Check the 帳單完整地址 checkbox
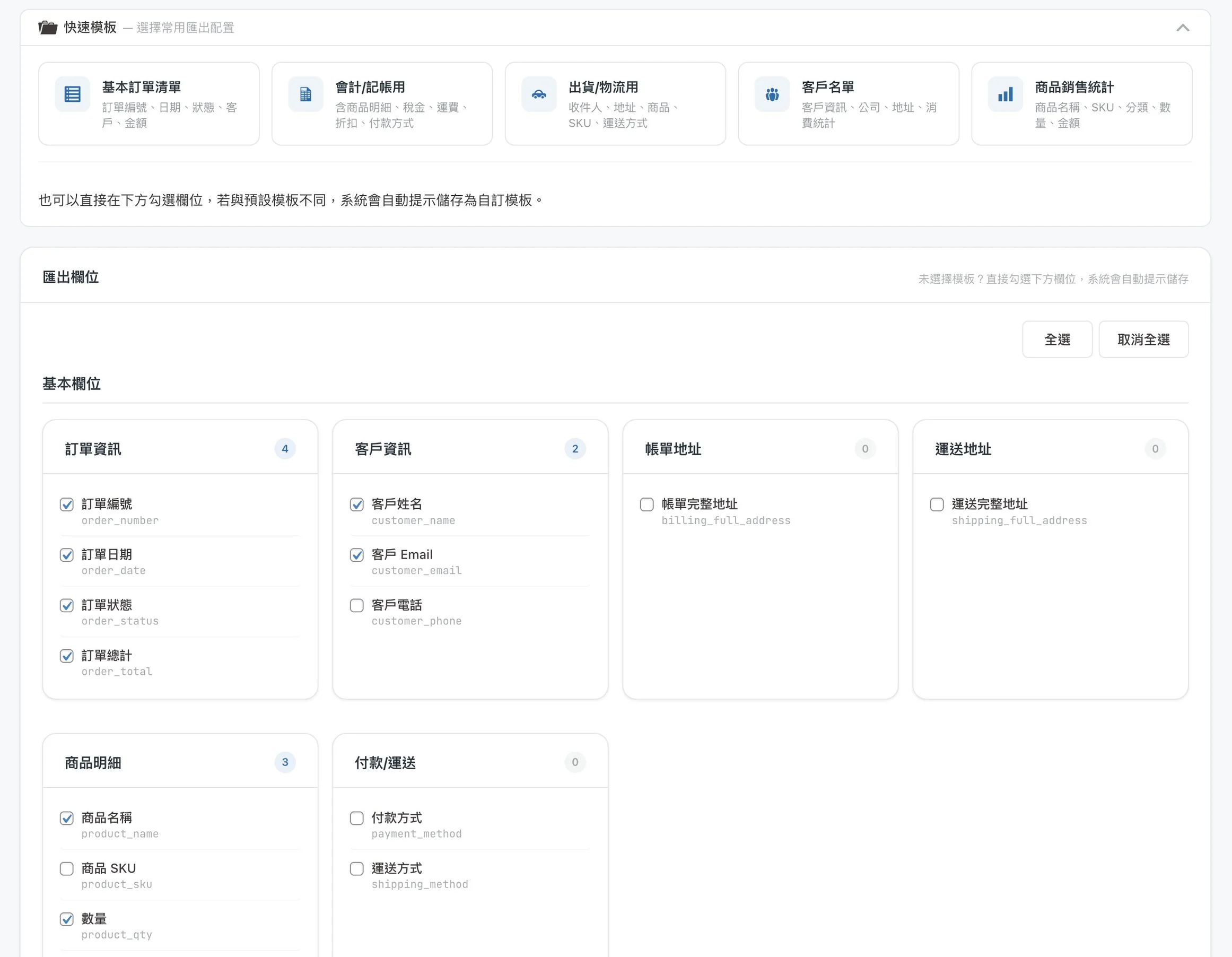This screenshot has height=957, width=1232. [646, 504]
